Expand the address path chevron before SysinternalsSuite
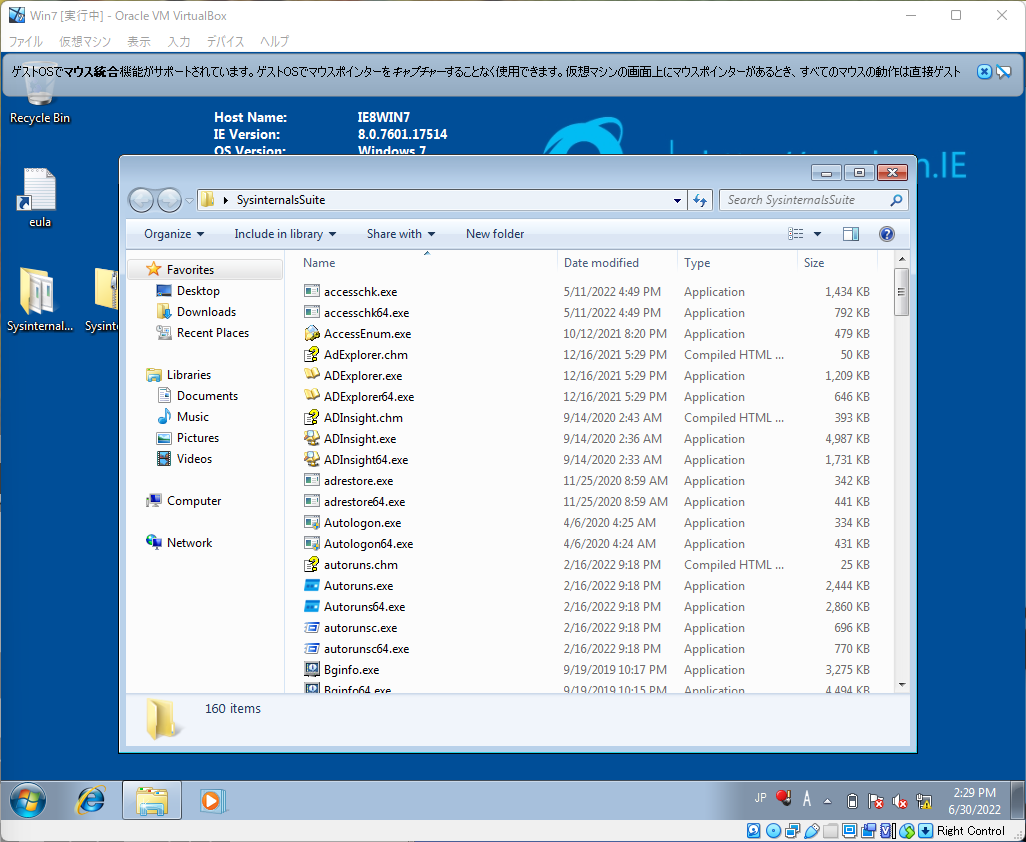This screenshot has height=842, width=1026. [225, 200]
